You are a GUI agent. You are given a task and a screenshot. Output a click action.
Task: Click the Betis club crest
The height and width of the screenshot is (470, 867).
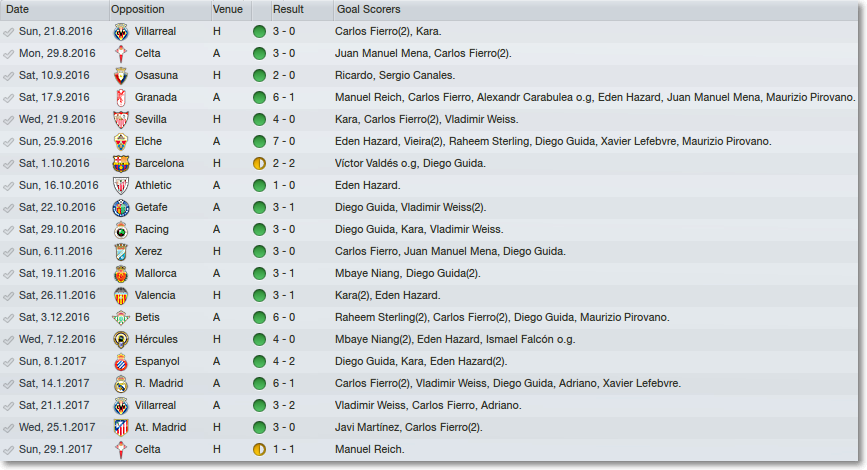pos(121,317)
